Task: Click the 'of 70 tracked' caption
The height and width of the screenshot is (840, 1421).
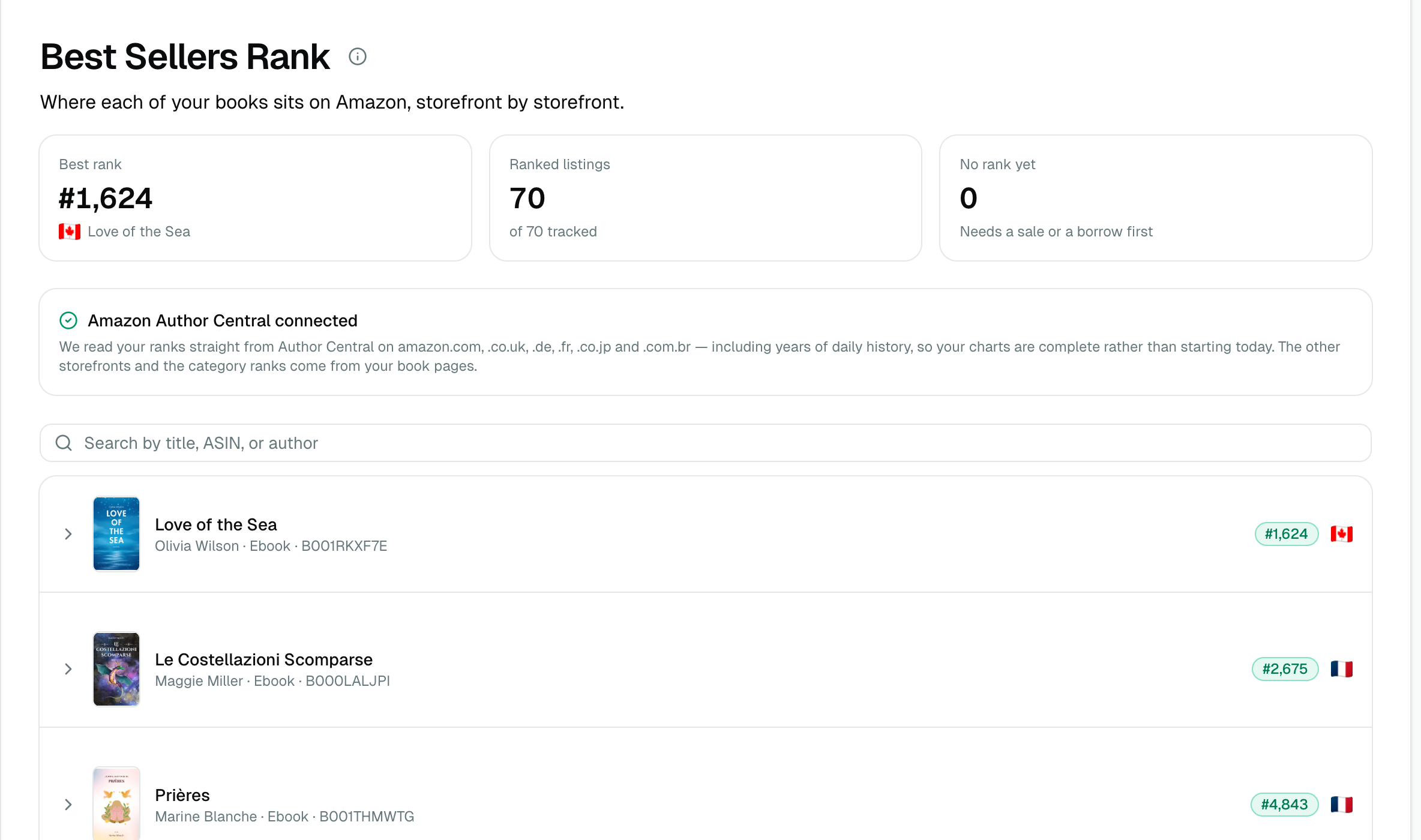Action: pyautogui.click(x=553, y=232)
